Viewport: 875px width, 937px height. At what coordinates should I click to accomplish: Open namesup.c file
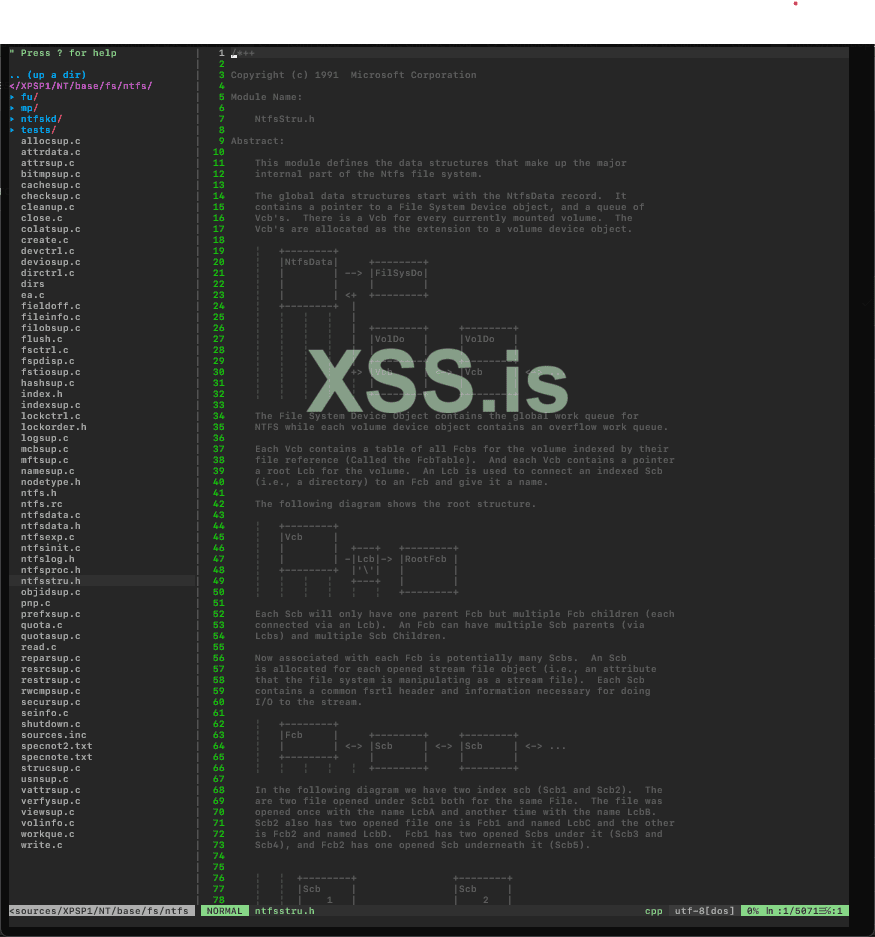[48, 471]
